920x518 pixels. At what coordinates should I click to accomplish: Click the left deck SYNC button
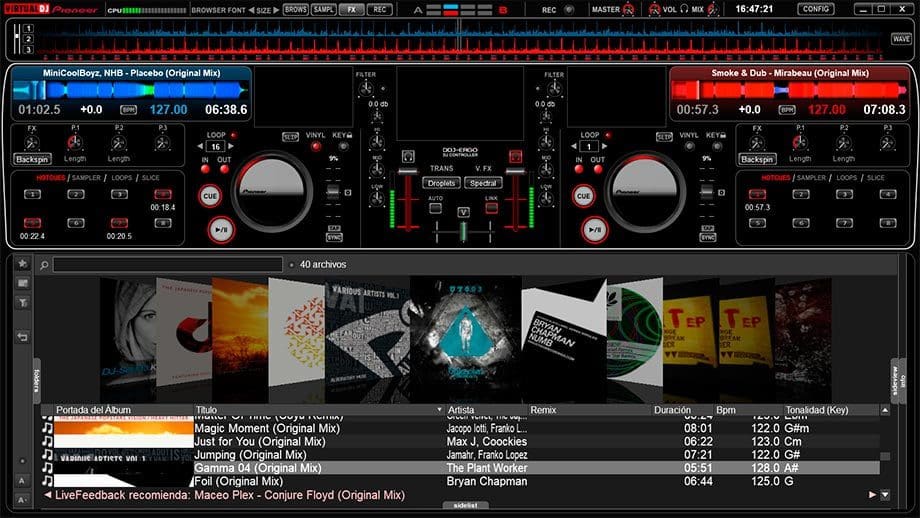334,238
